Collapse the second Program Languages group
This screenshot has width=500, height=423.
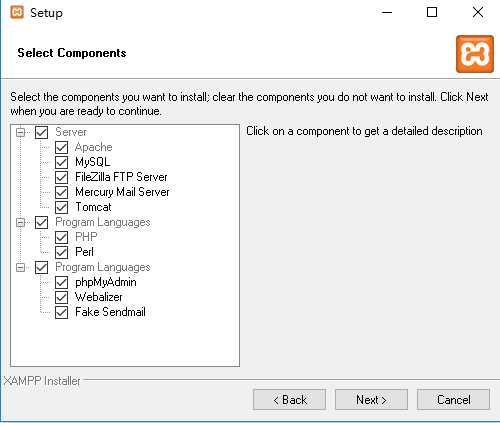pyautogui.click(x=20, y=267)
